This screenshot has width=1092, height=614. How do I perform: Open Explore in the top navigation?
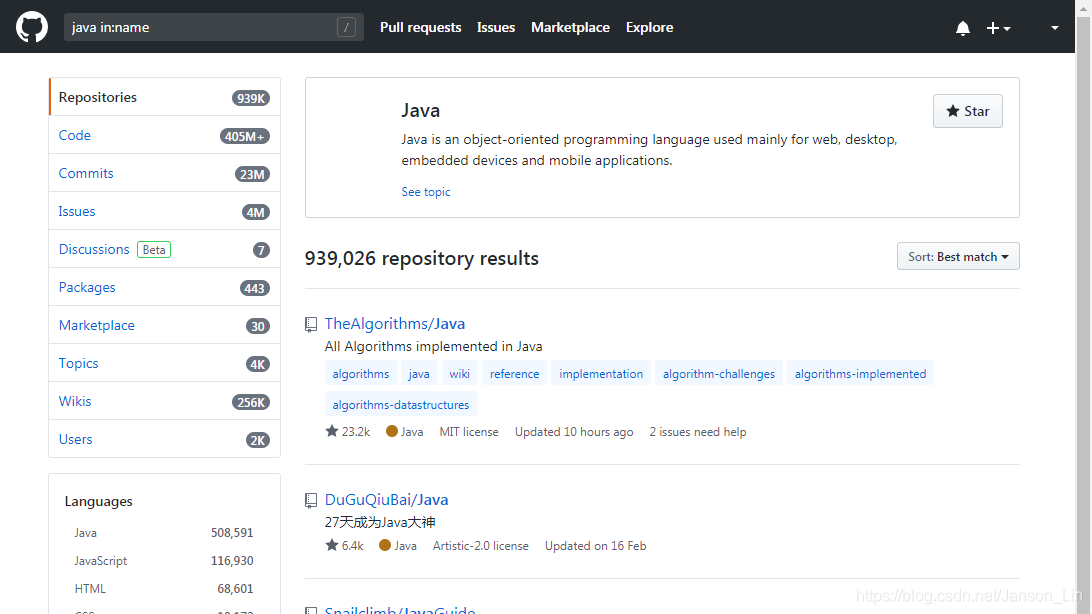click(x=649, y=27)
